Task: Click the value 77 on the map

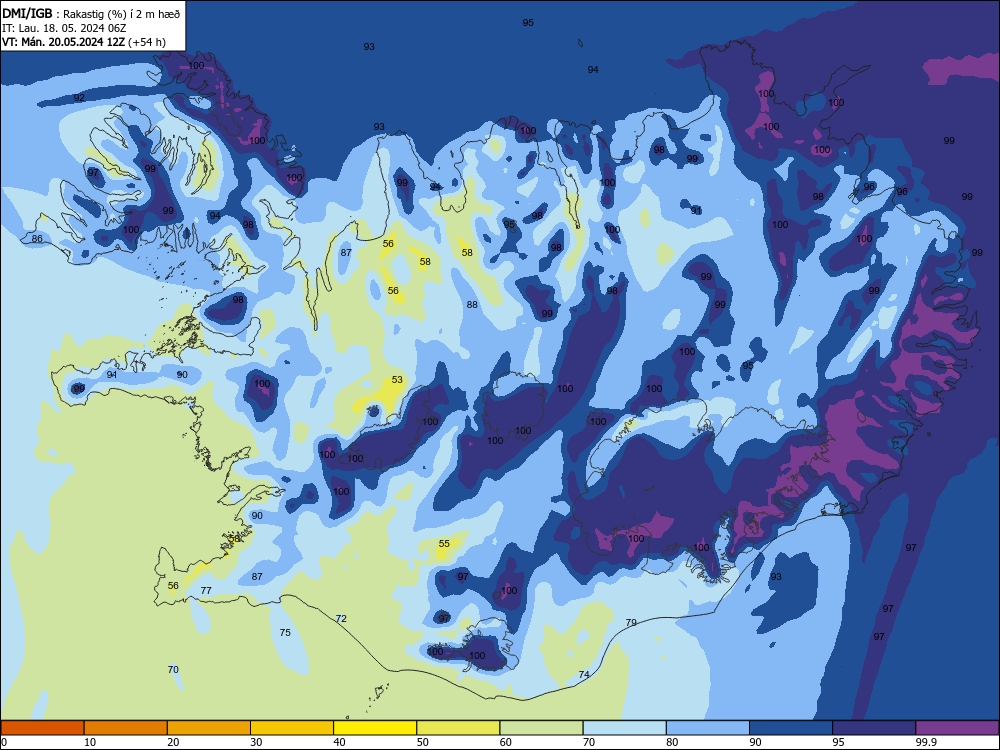Action: pos(206,591)
